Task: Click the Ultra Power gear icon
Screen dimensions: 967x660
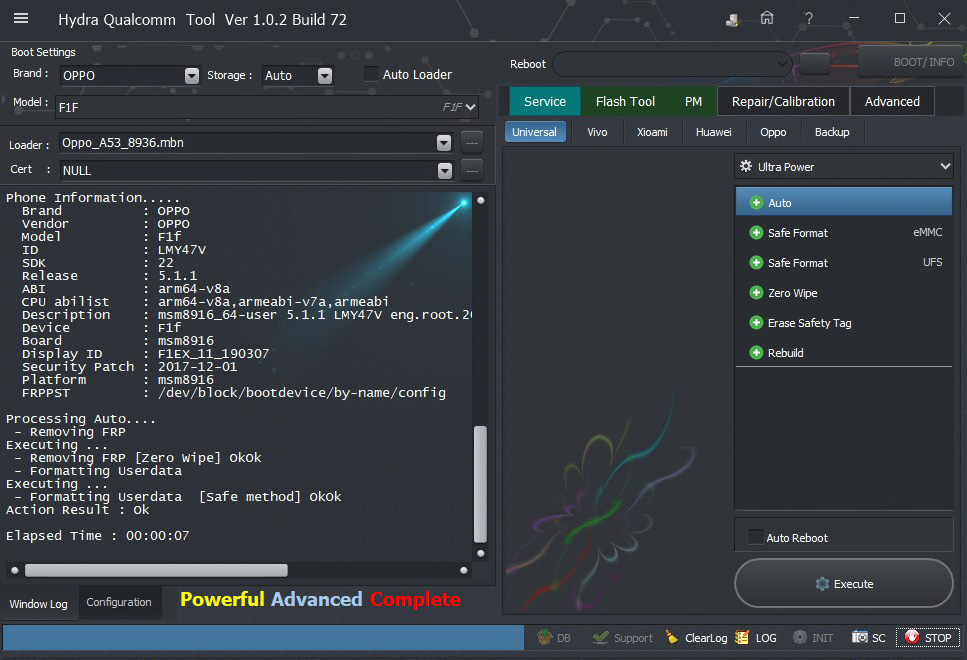Action: point(746,167)
